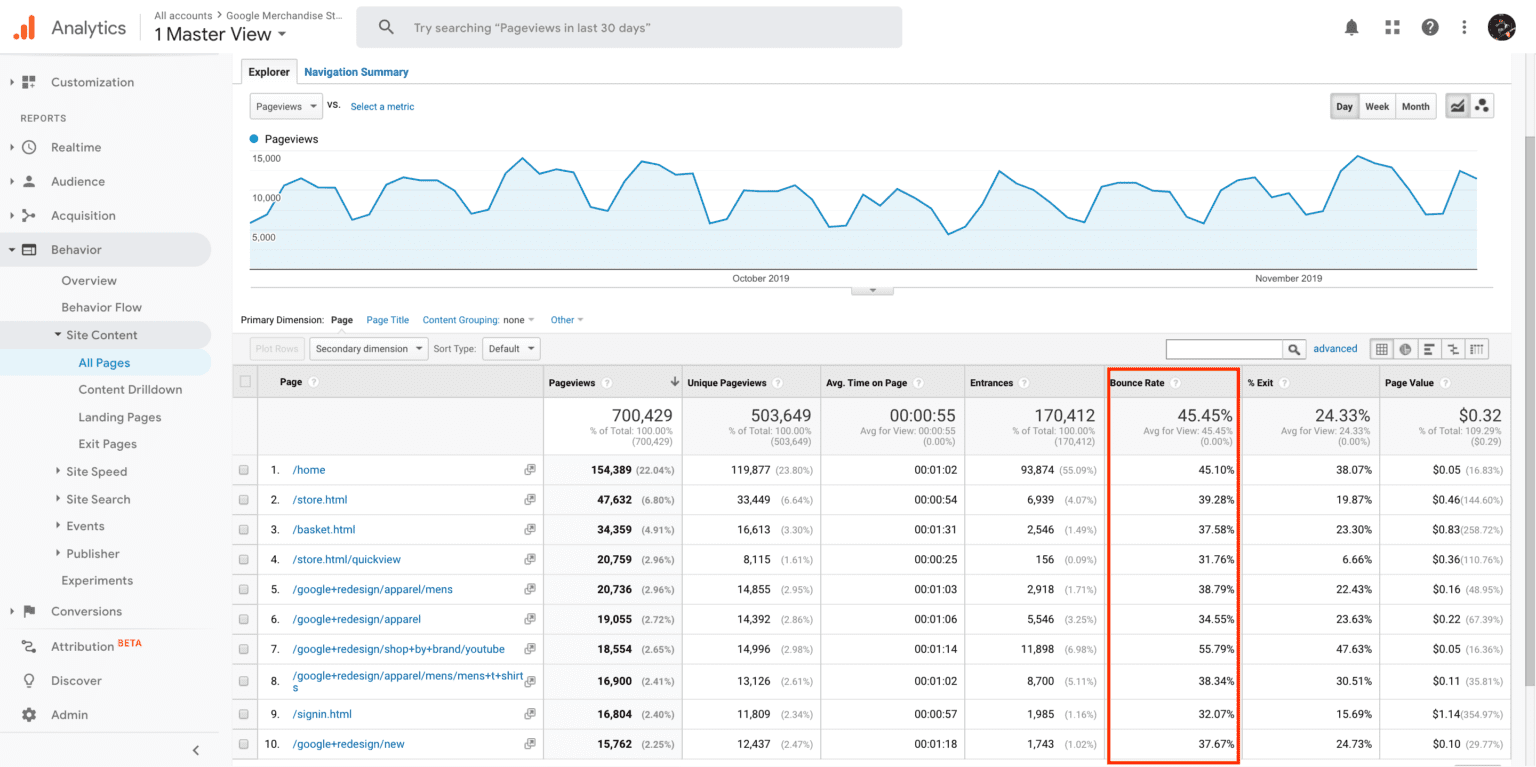This screenshot has height=767, width=1536.
Task: Check the /google+redesign/apparel row checkbox
Action: (x=244, y=620)
